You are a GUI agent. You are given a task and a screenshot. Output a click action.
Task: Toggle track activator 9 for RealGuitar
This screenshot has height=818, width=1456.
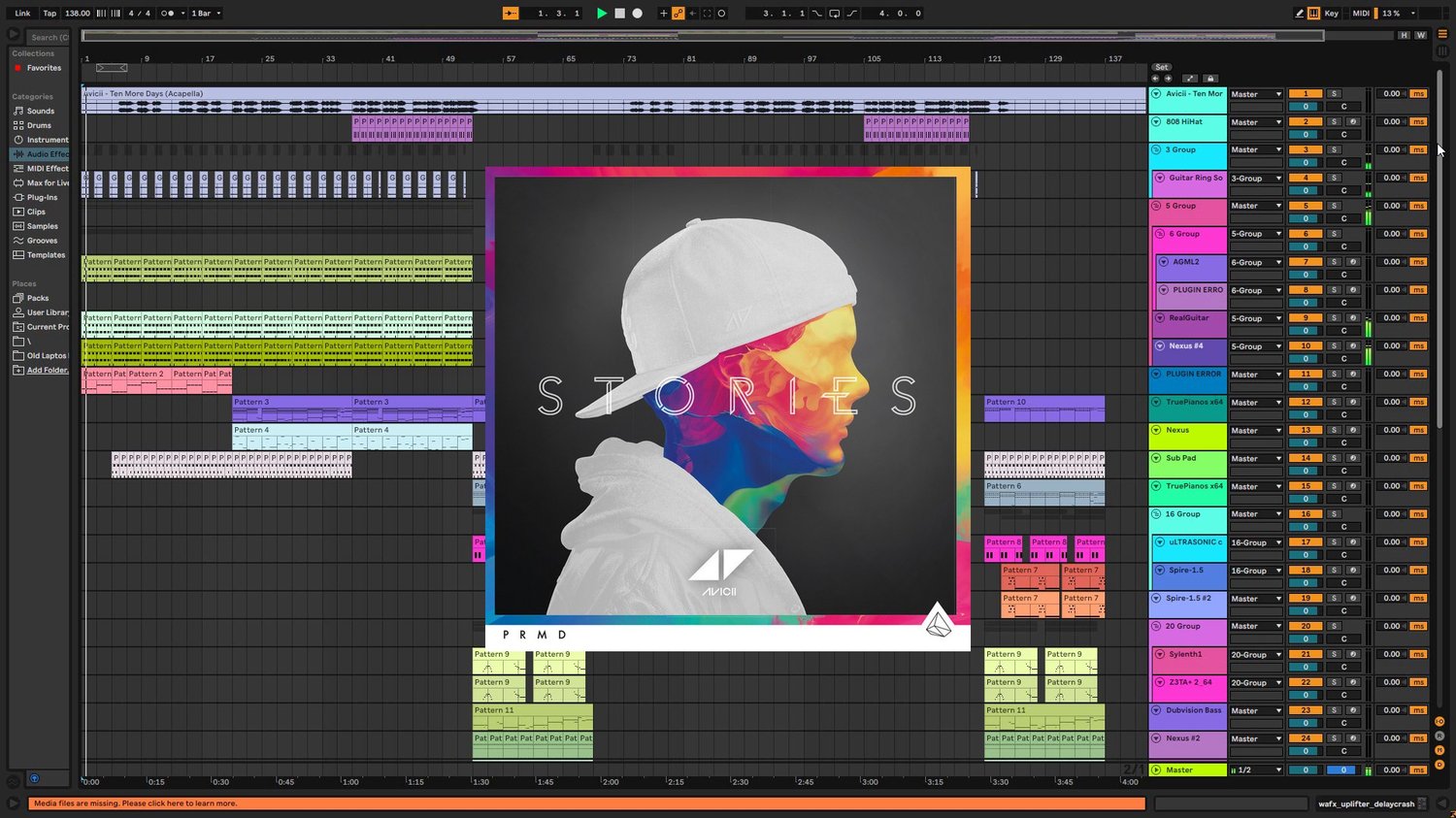pyautogui.click(x=1306, y=318)
